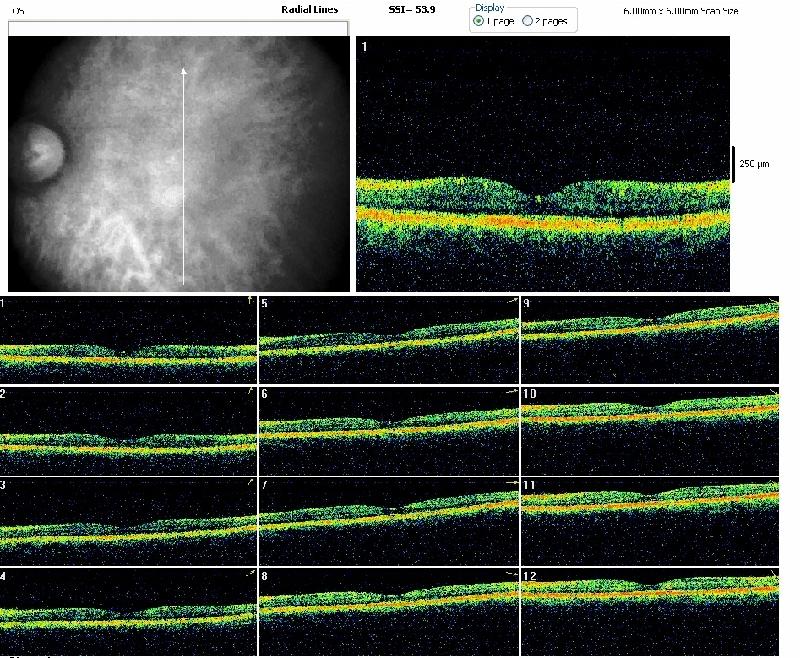
Task: Show radial scan thumbnail number 5
Action: 388,339
